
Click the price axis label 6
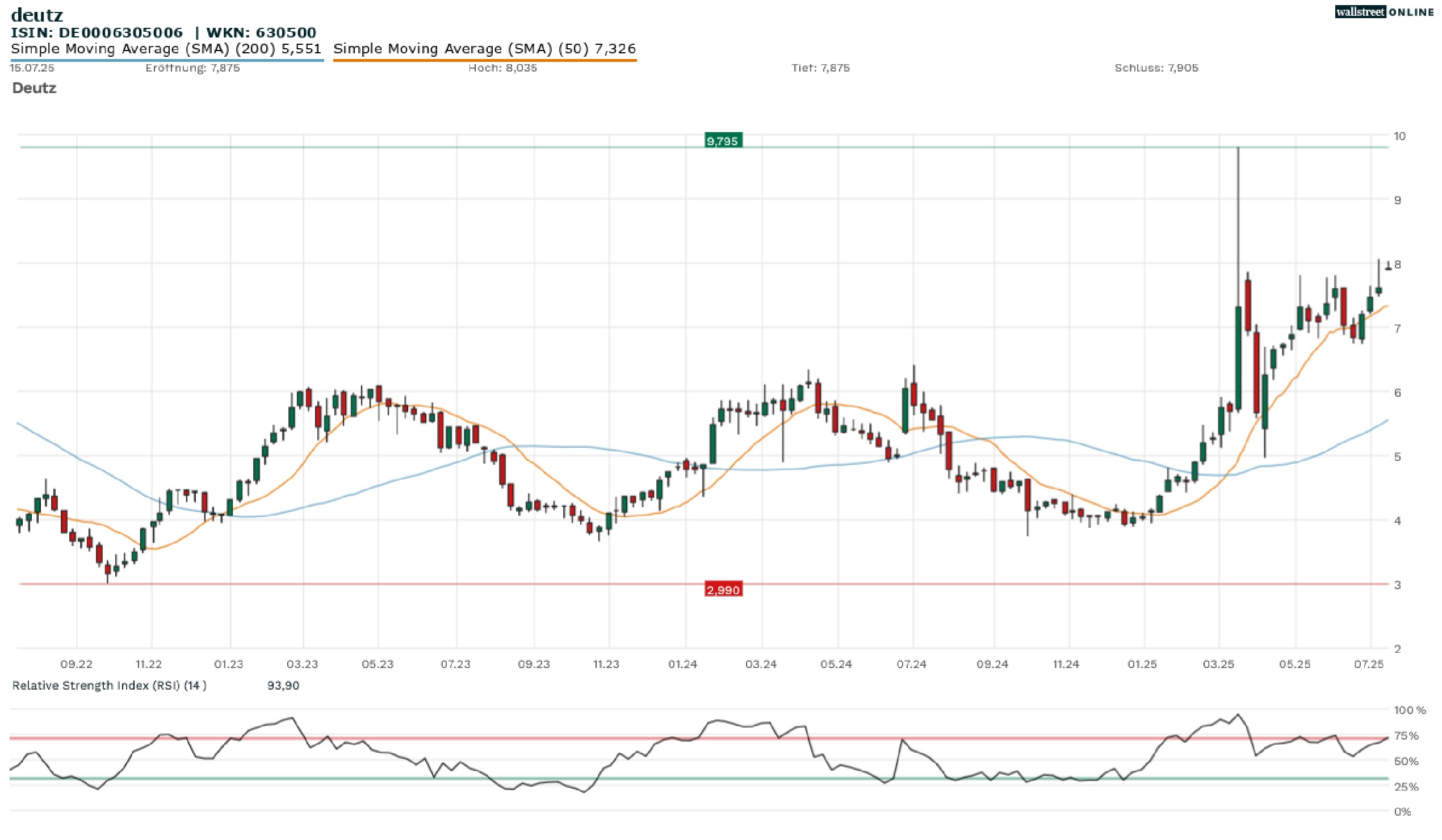(1397, 392)
